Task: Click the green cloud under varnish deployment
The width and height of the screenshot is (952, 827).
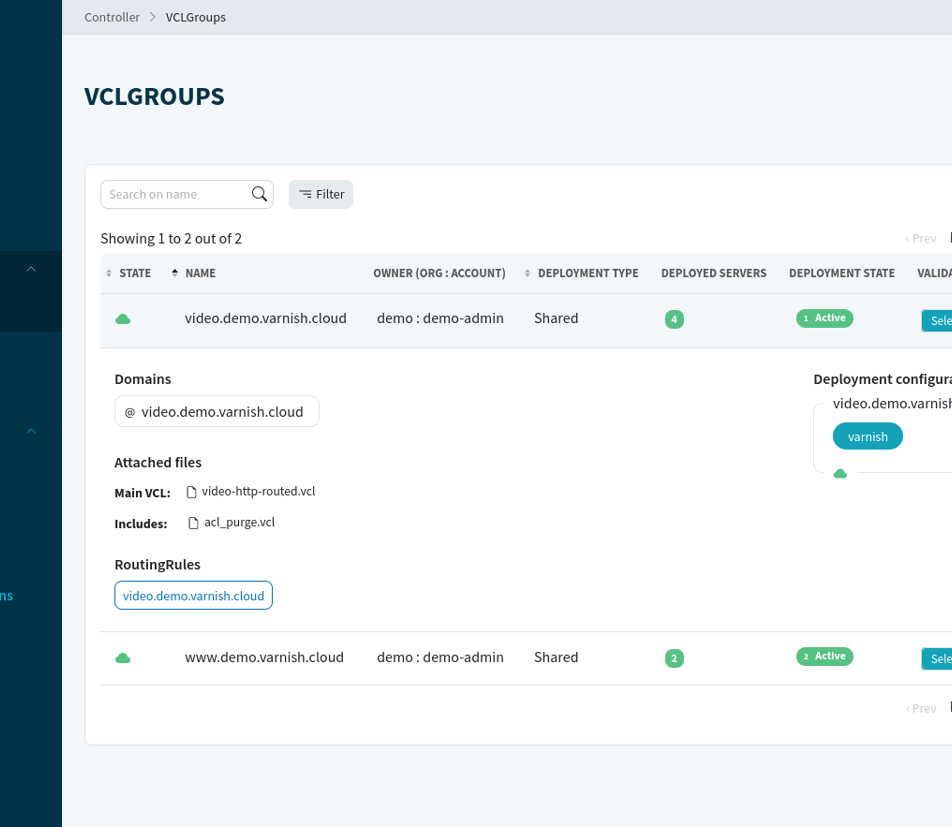Action: click(840, 474)
